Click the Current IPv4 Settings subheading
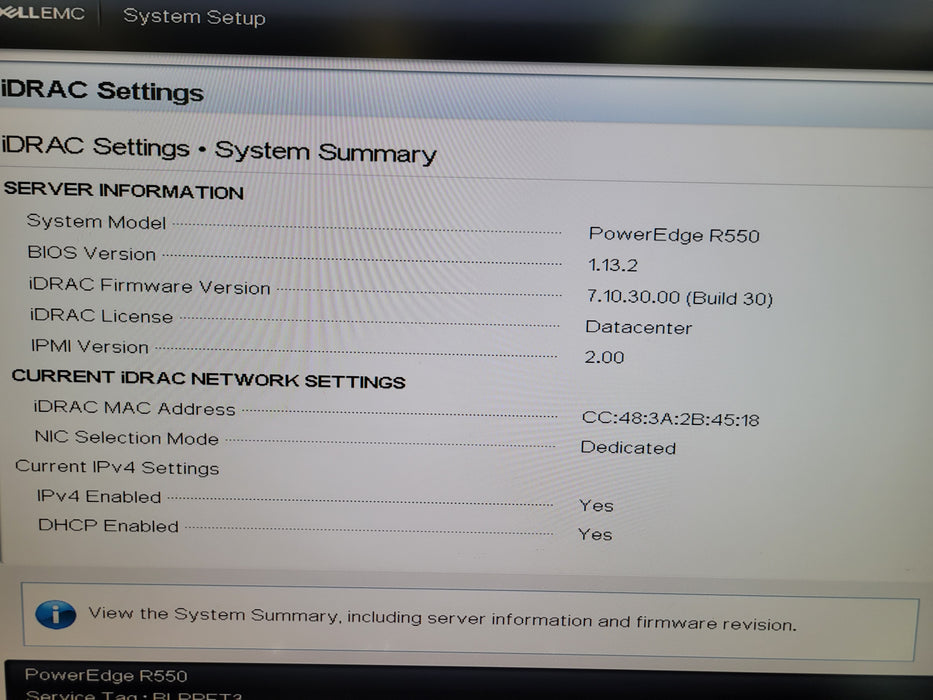Image resolution: width=933 pixels, height=700 pixels. 117,467
